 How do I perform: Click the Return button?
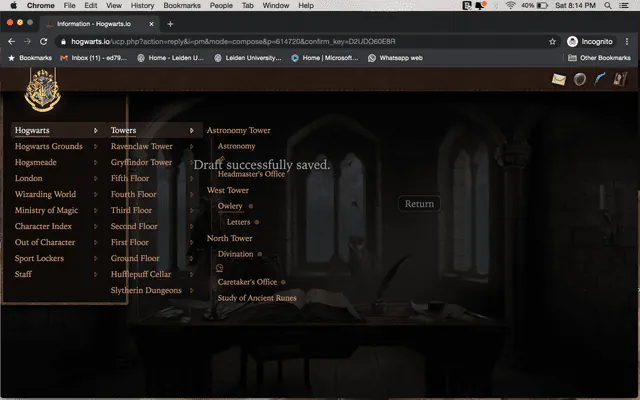point(419,204)
